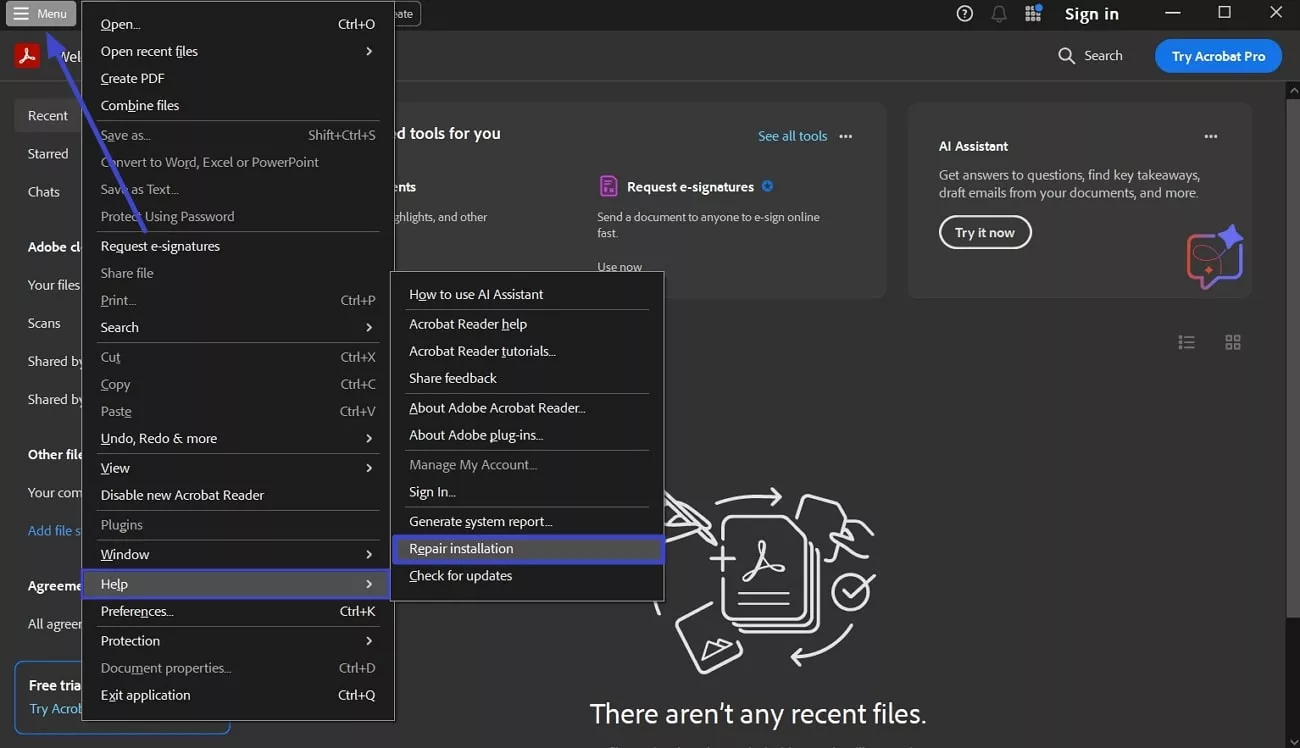Click Try it now for AI Assistant

984,232
